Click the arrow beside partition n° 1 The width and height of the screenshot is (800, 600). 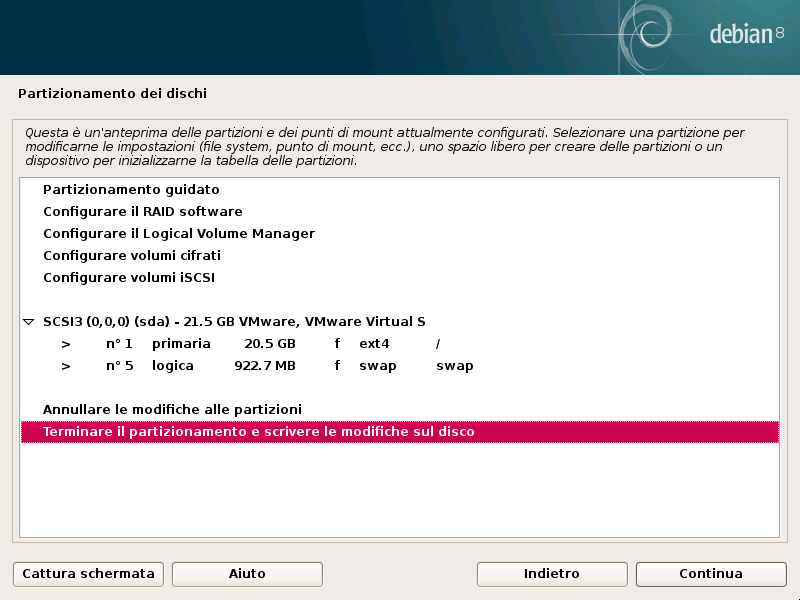66,344
